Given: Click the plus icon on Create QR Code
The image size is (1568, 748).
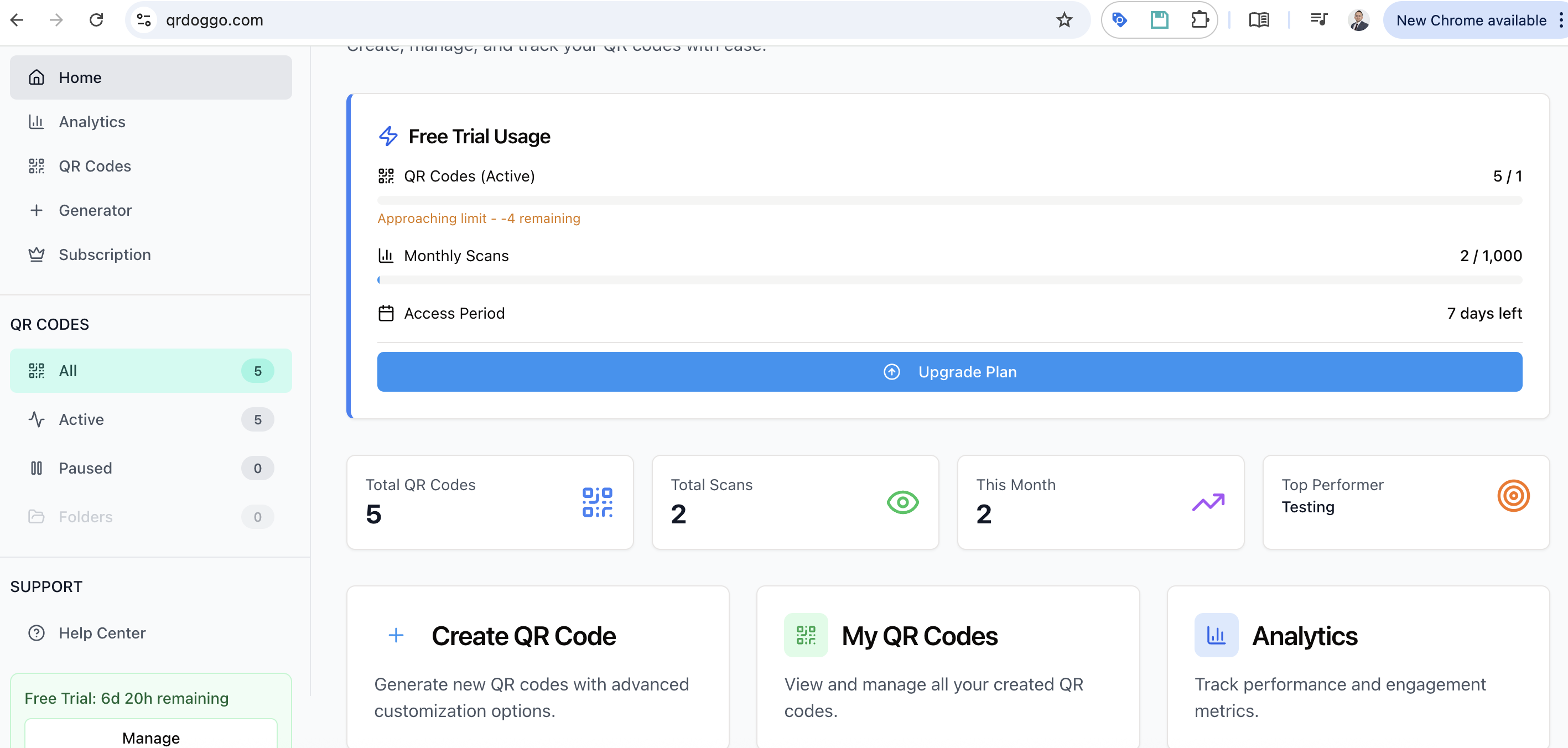Looking at the screenshot, I should (396, 635).
